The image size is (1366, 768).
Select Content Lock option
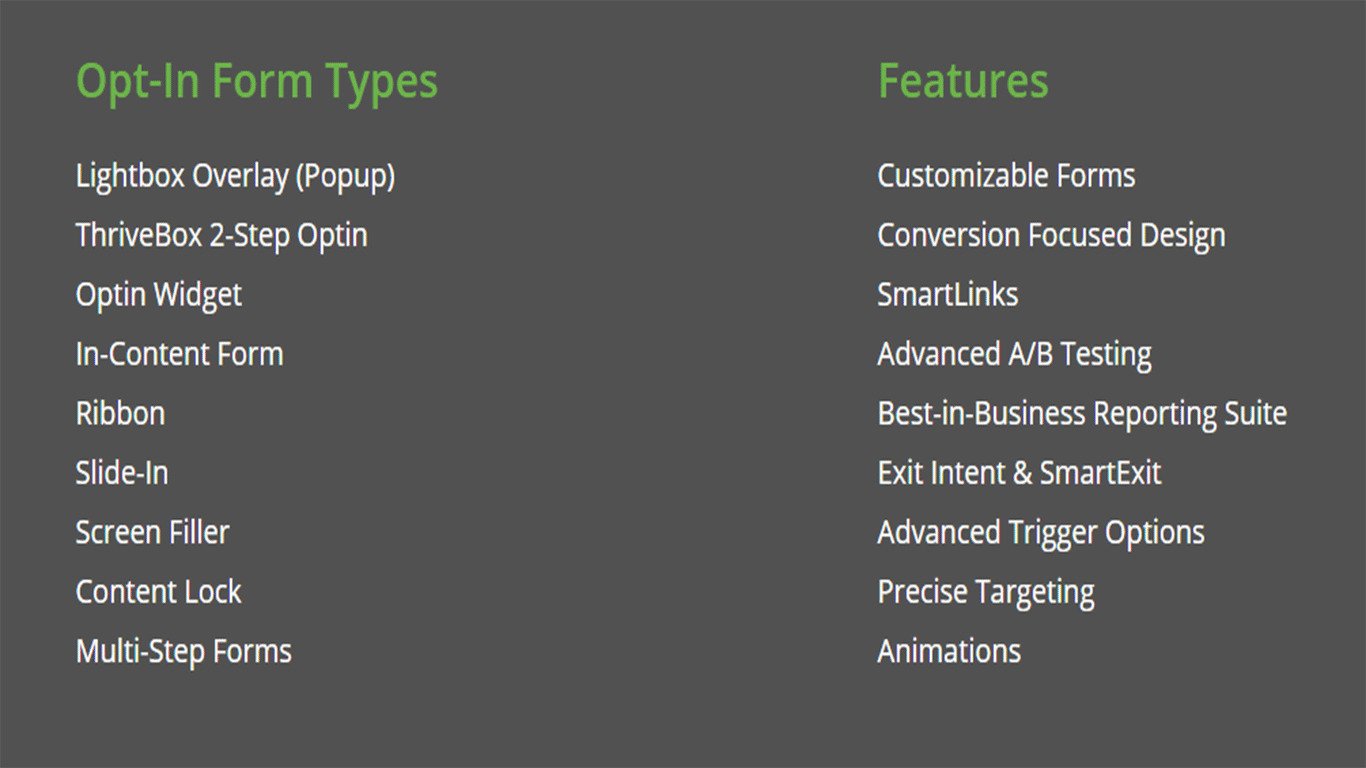point(159,592)
